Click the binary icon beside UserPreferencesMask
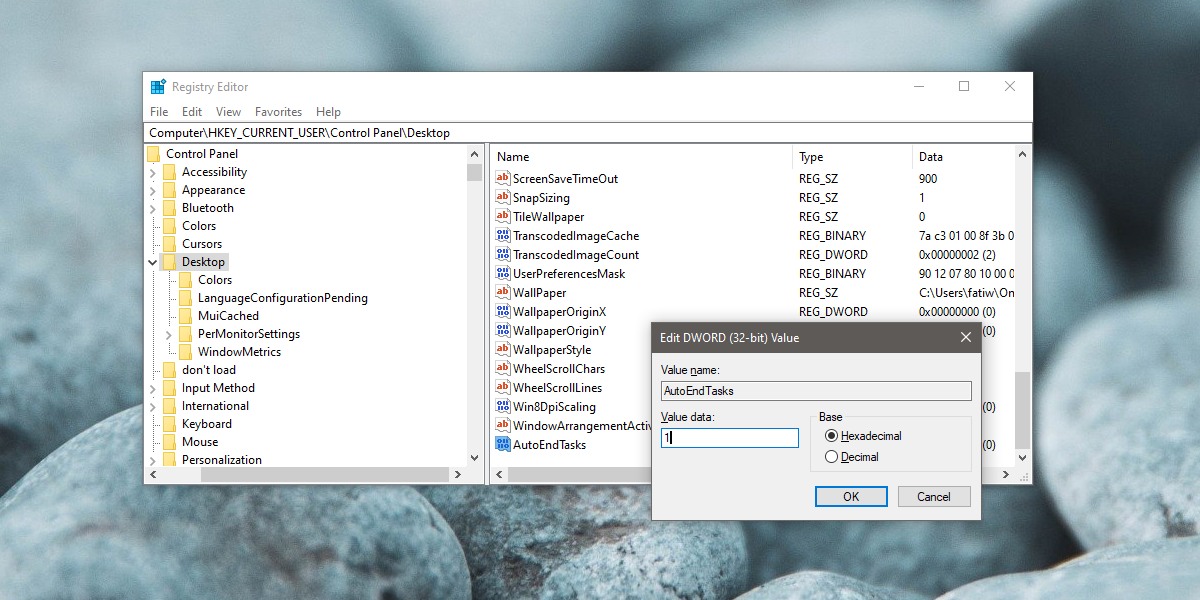 (x=504, y=273)
